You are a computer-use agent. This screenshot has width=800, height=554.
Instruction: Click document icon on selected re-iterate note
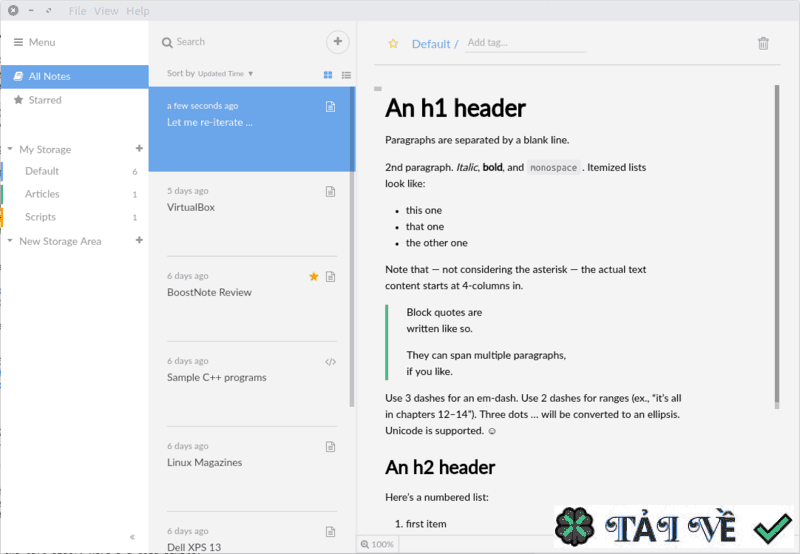coord(331,107)
